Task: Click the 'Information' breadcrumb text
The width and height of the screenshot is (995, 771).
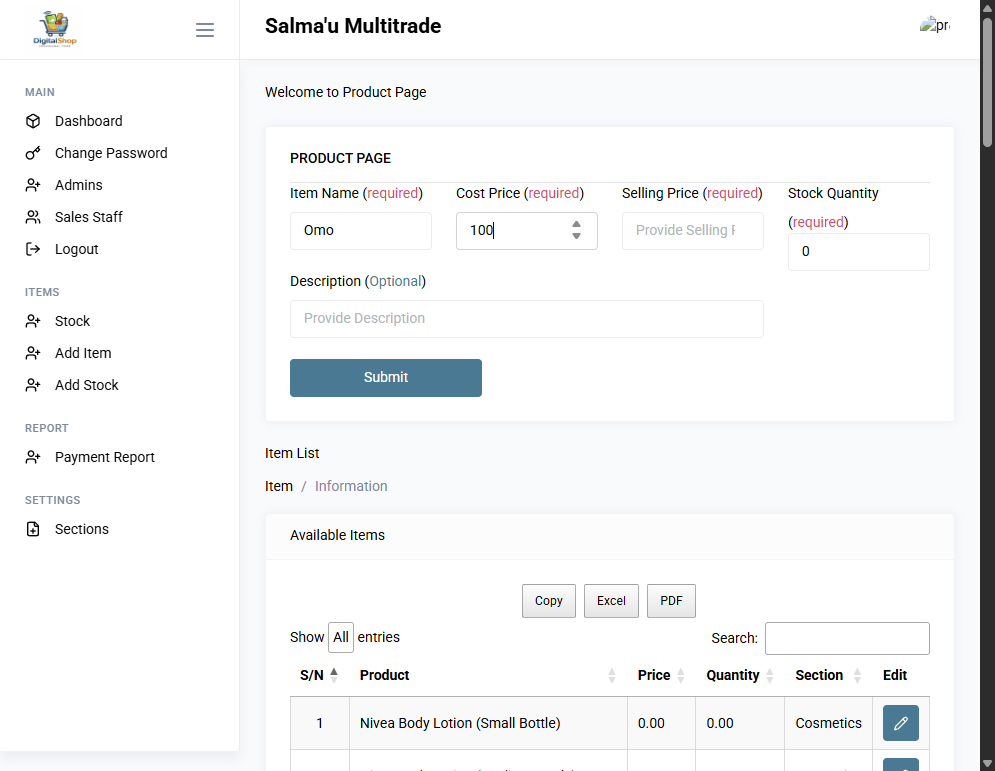Action: tap(351, 486)
